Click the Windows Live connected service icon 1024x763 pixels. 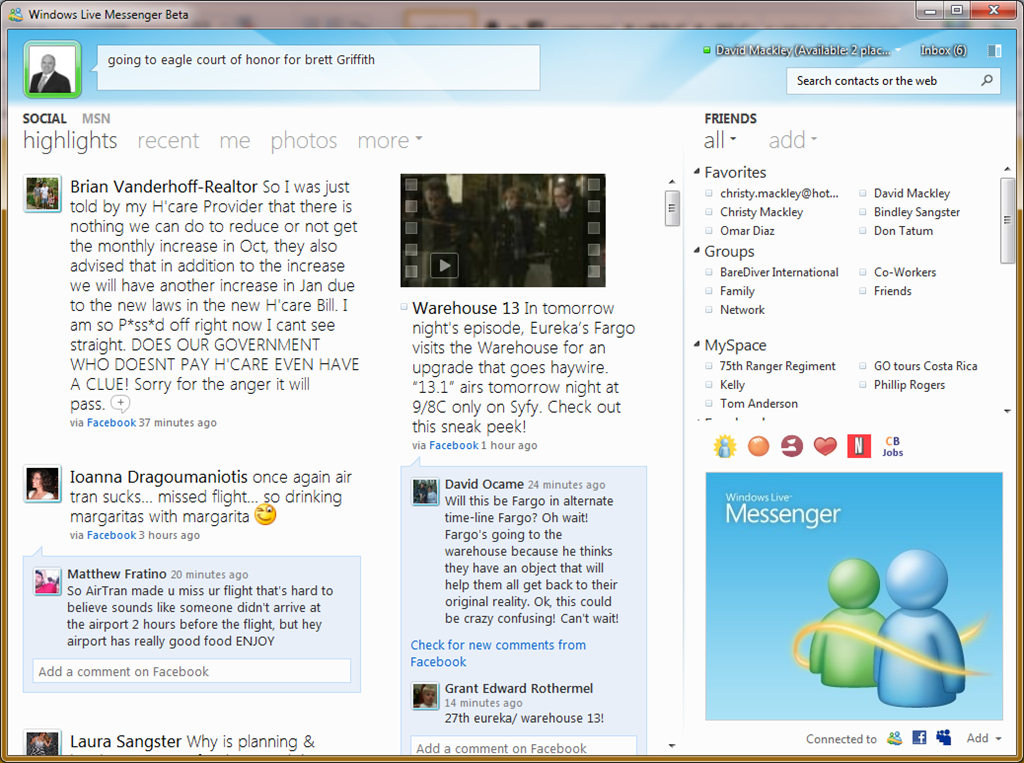[x=895, y=738]
